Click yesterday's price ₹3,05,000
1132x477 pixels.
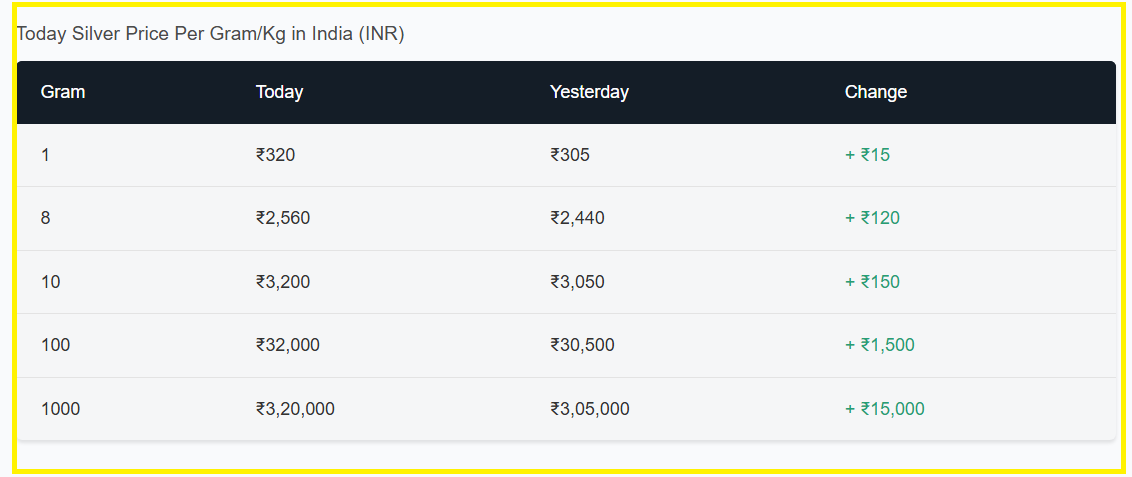coord(590,409)
